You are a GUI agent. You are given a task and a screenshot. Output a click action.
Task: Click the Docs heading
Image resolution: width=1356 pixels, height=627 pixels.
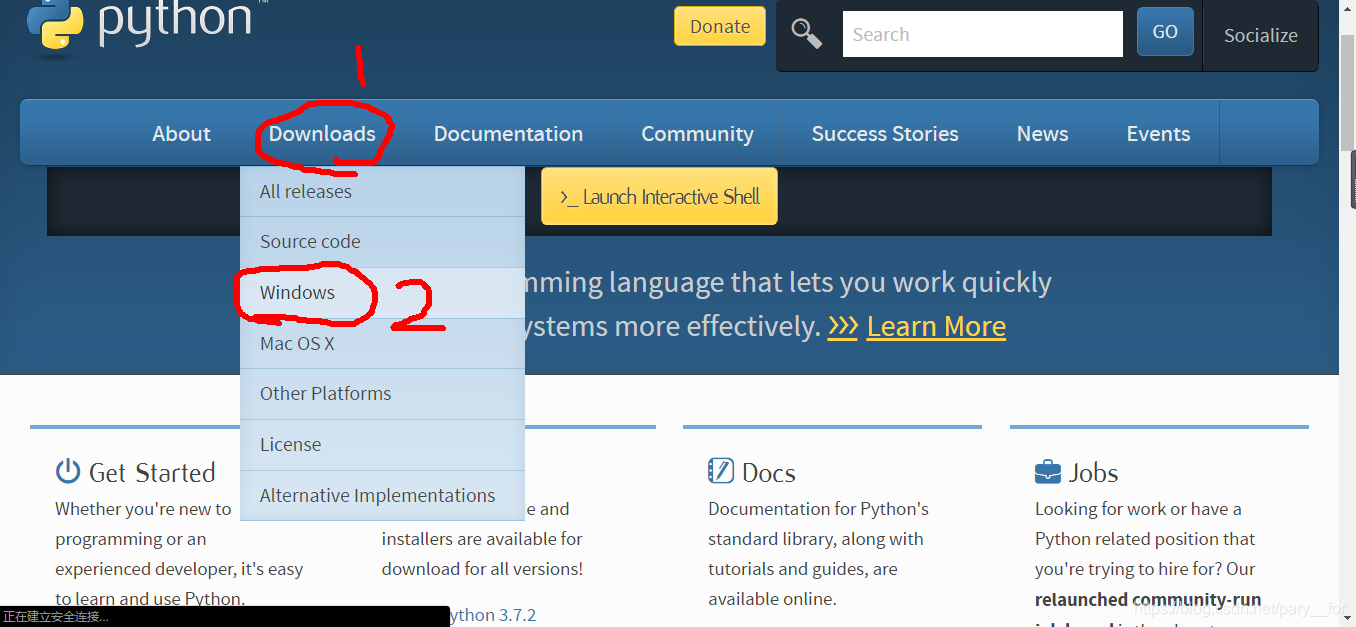[768, 472]
